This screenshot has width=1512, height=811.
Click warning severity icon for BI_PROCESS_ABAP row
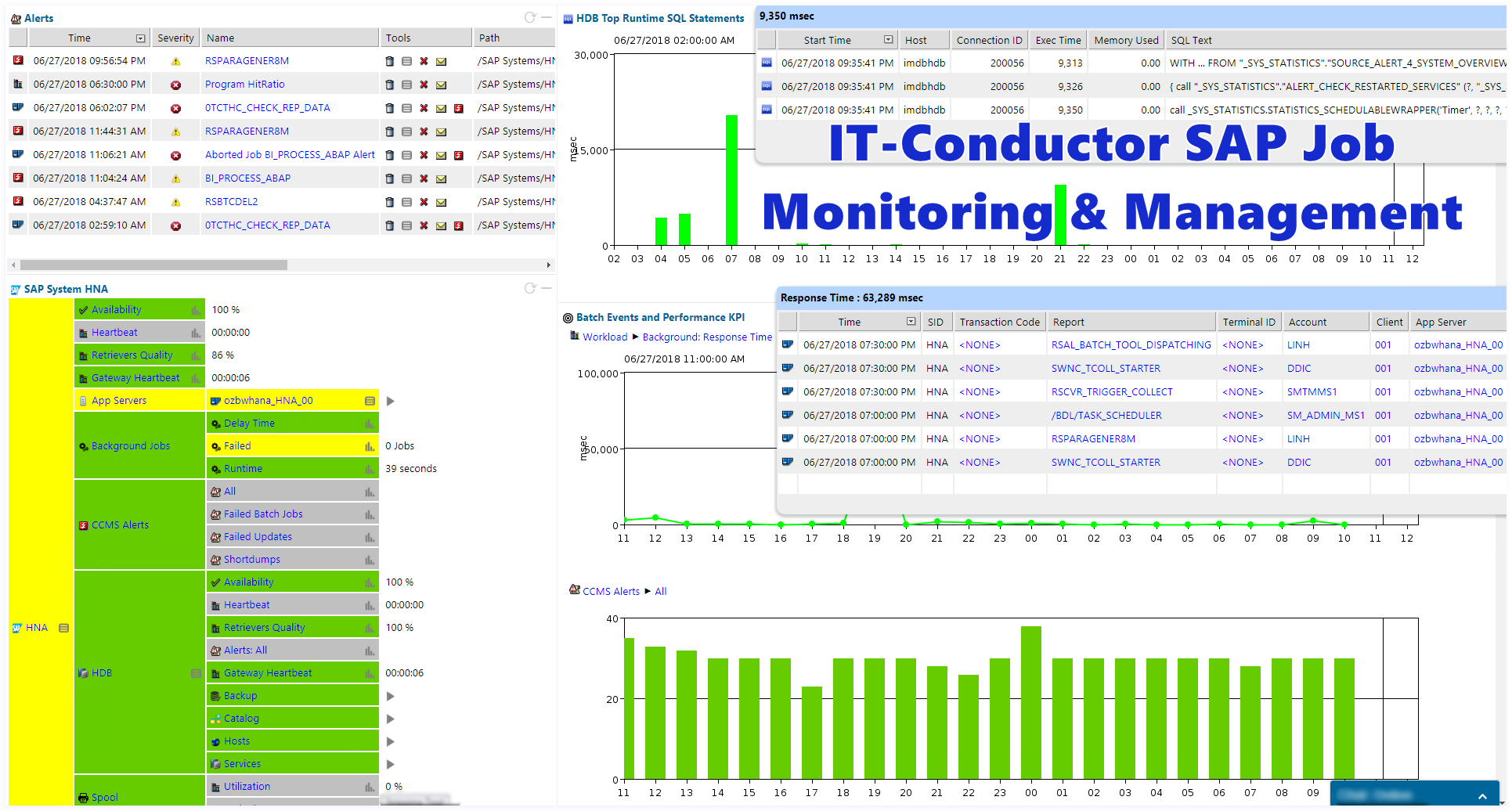[175, 178]
